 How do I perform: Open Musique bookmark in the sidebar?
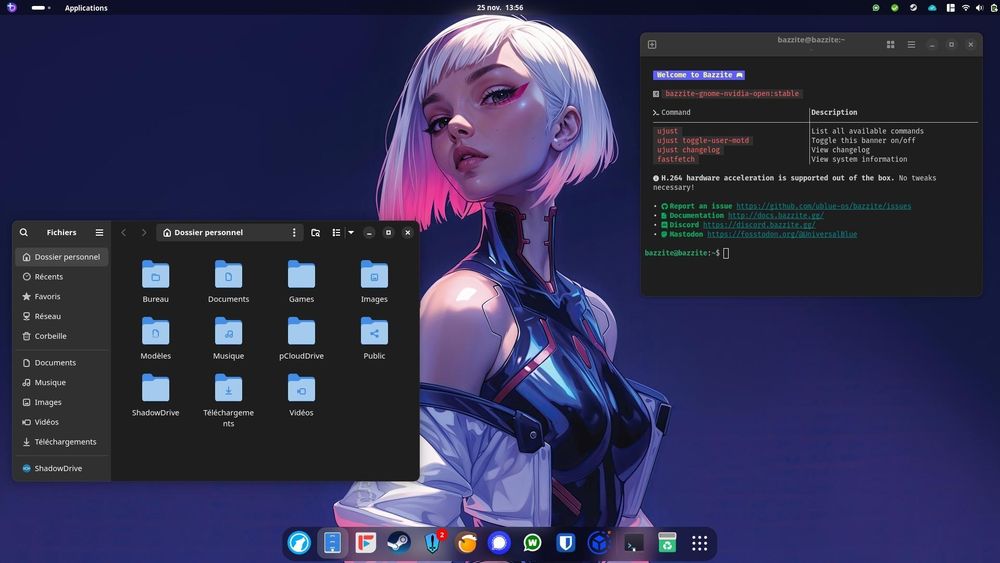point(61,383)
